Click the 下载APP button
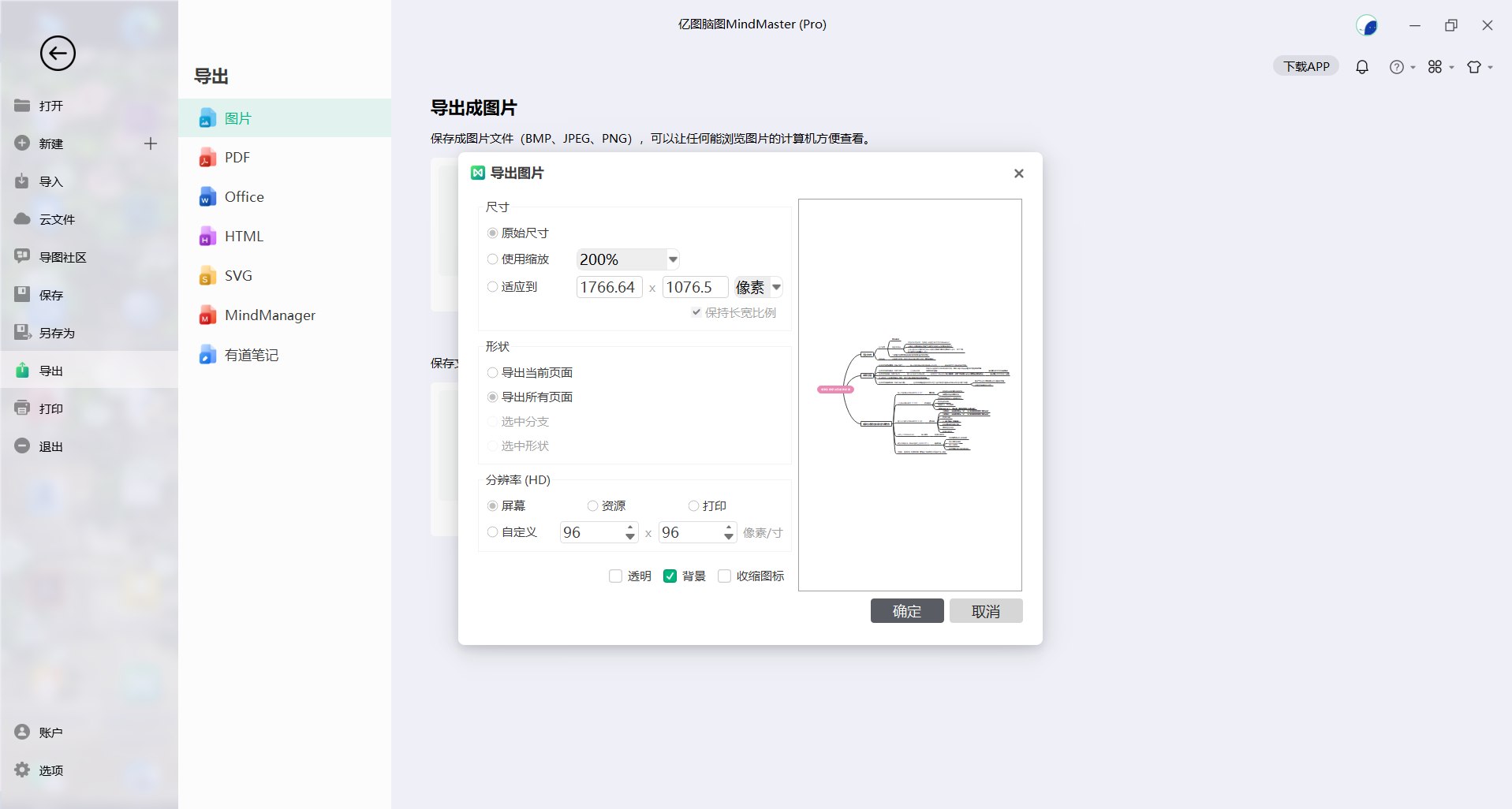This screenshot has width=1512, height=809. 1306,67
